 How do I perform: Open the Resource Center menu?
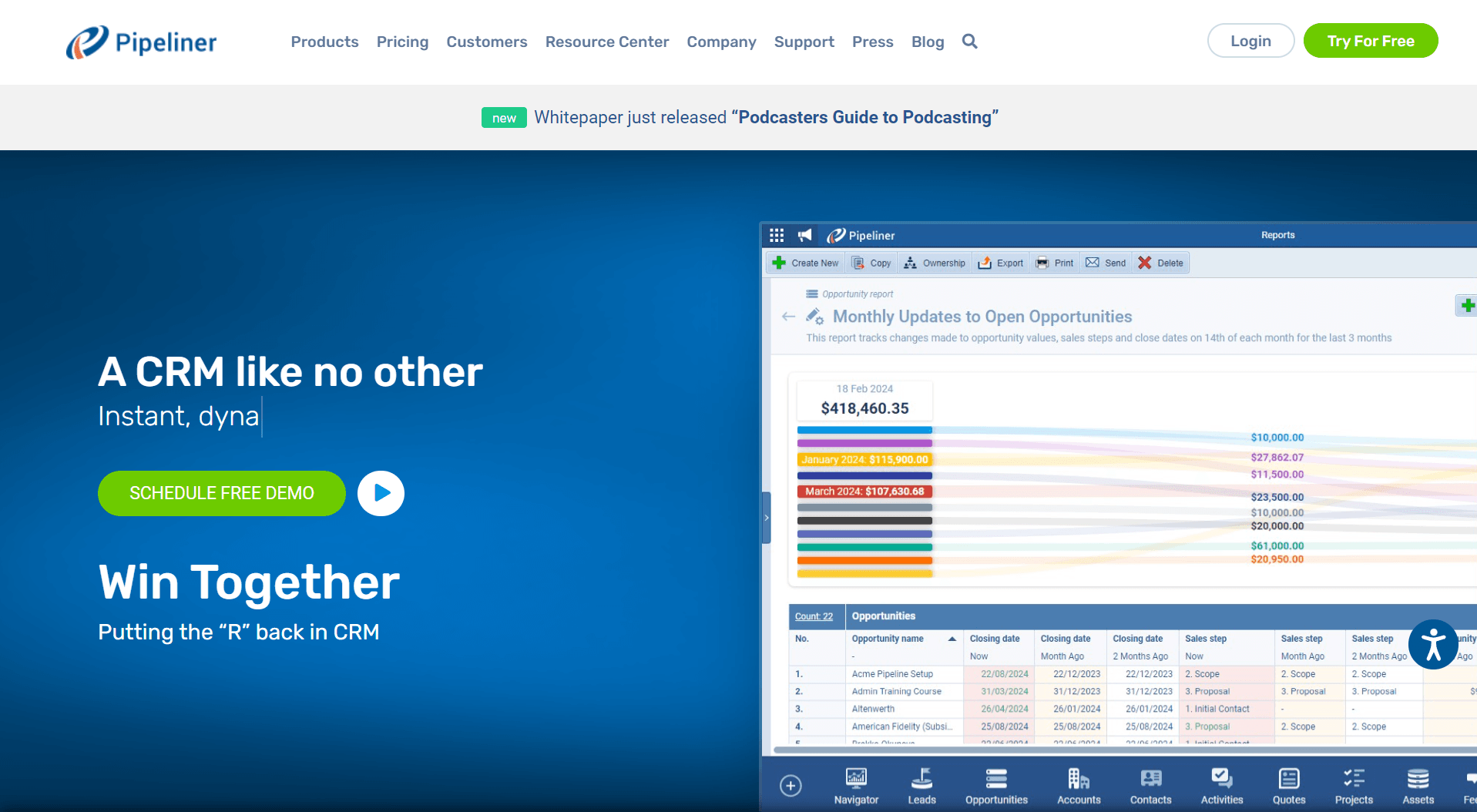tap(606, 42)
